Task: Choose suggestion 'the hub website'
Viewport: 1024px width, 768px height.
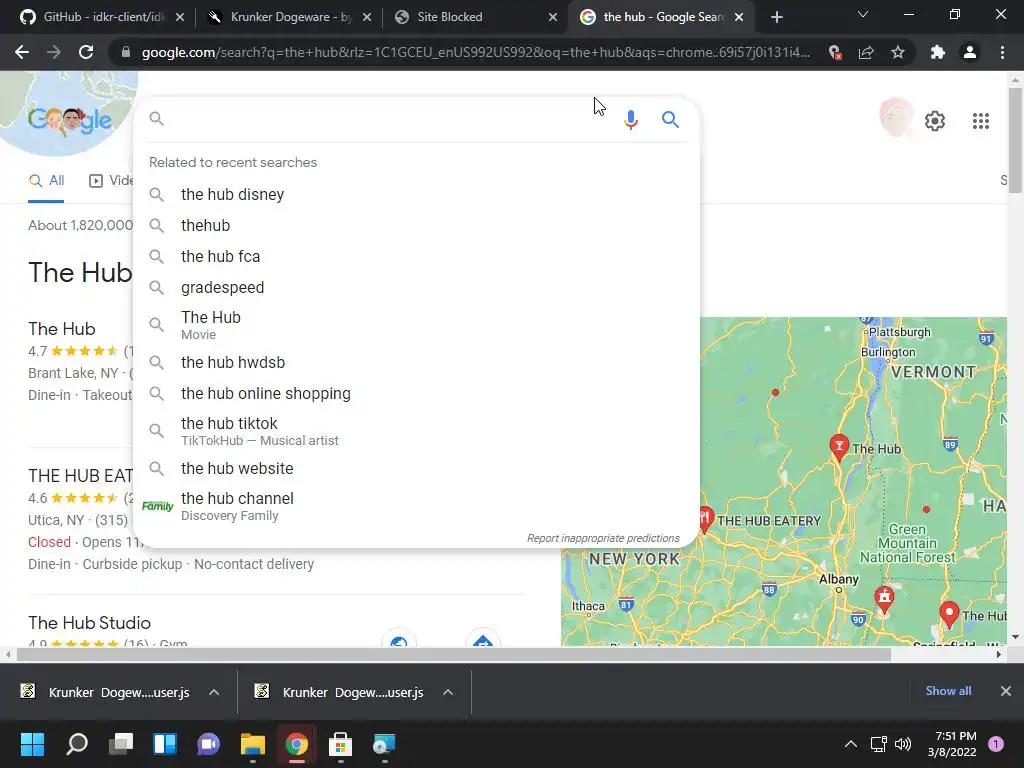Action: pos(416,469)
